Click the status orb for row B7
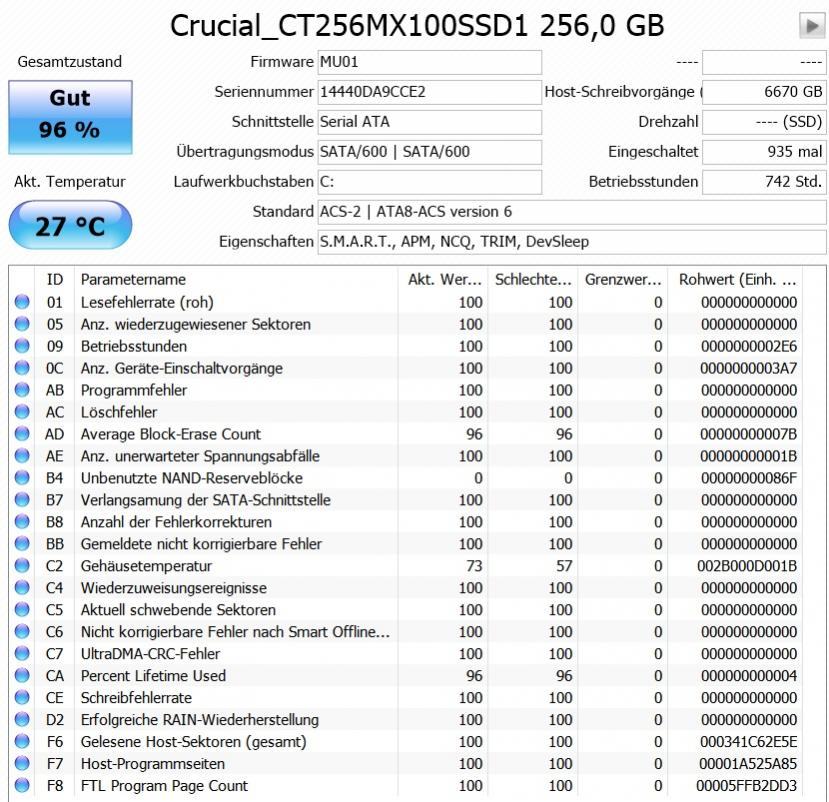This screenshot has height=802, width=829. (x=22, y=500)
